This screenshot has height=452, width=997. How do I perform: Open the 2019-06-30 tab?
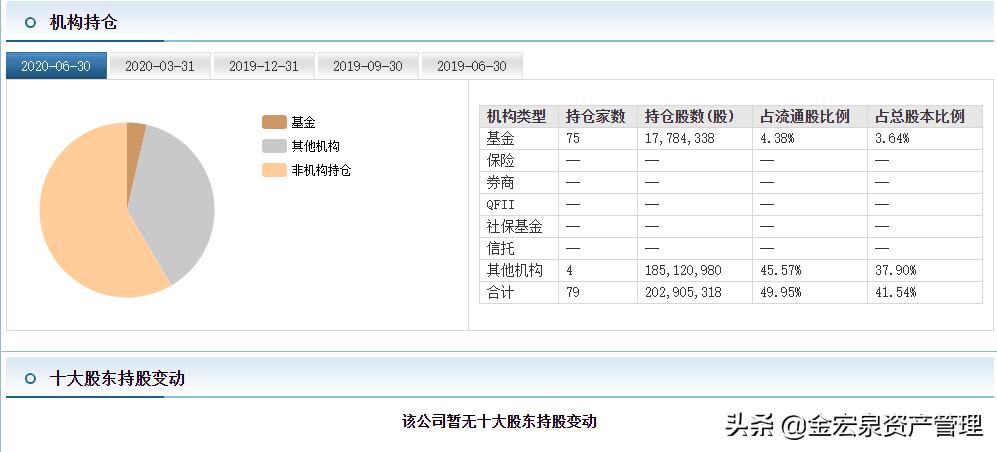coord(472,66)
